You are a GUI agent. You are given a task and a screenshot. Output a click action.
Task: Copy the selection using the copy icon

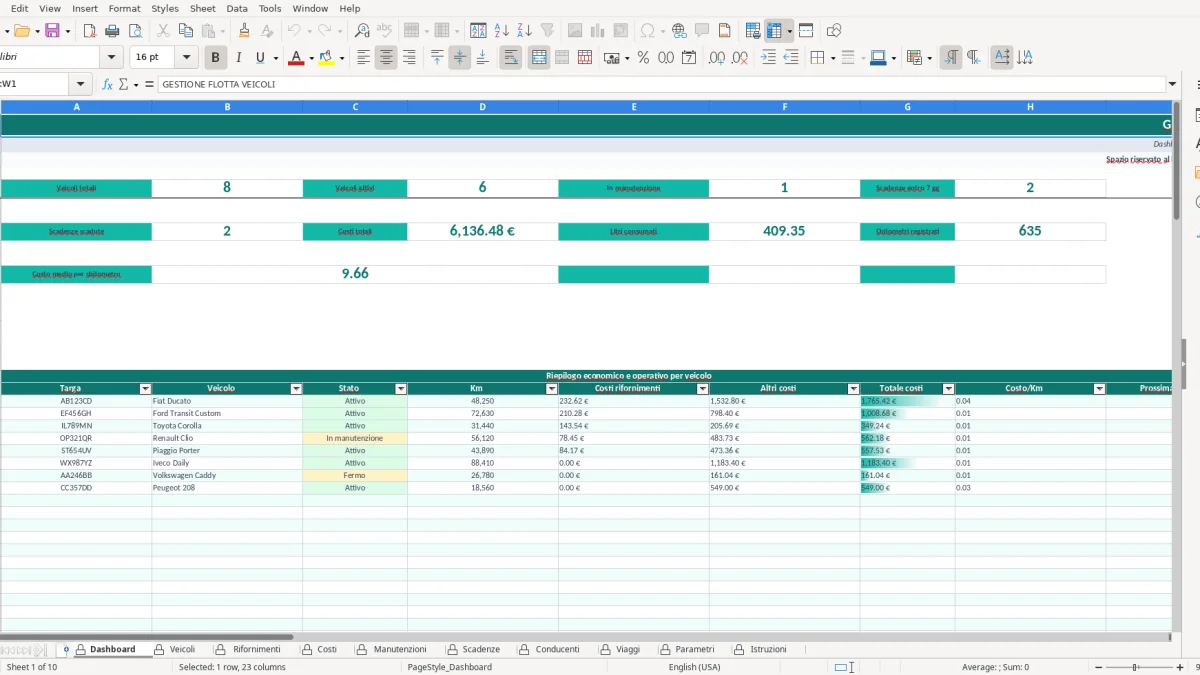(185, 31)
